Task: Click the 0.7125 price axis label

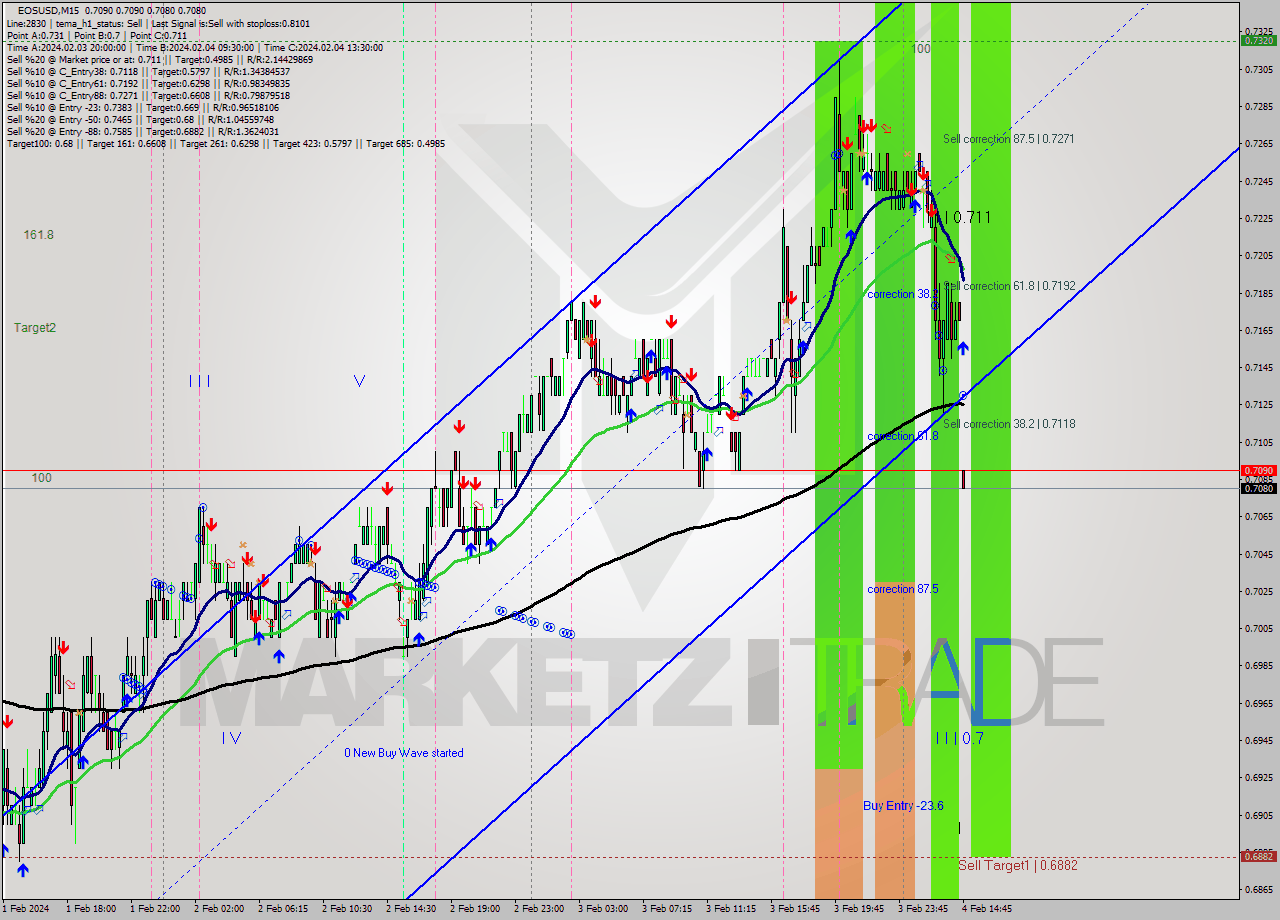Action: pos(1258,404)
